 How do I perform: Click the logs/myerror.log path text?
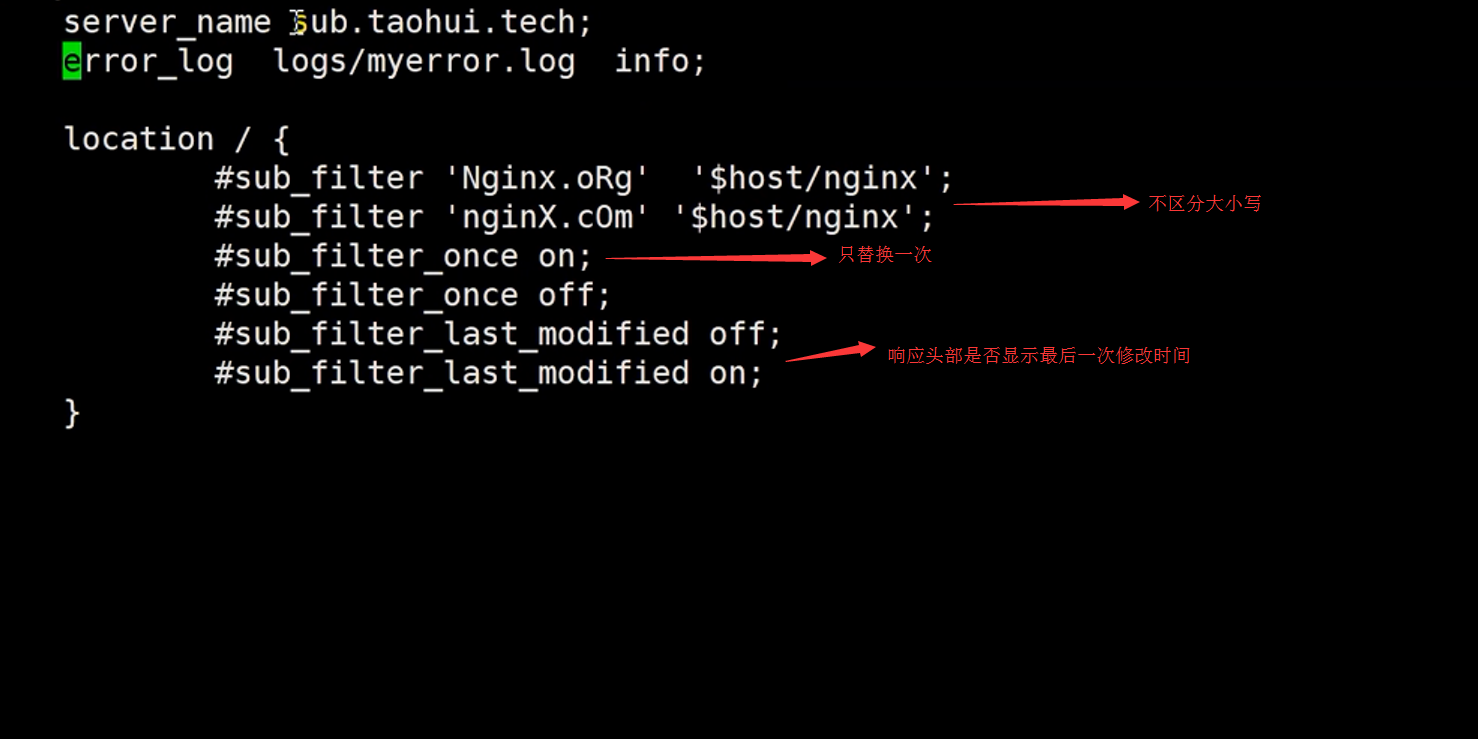click(424, 62)
